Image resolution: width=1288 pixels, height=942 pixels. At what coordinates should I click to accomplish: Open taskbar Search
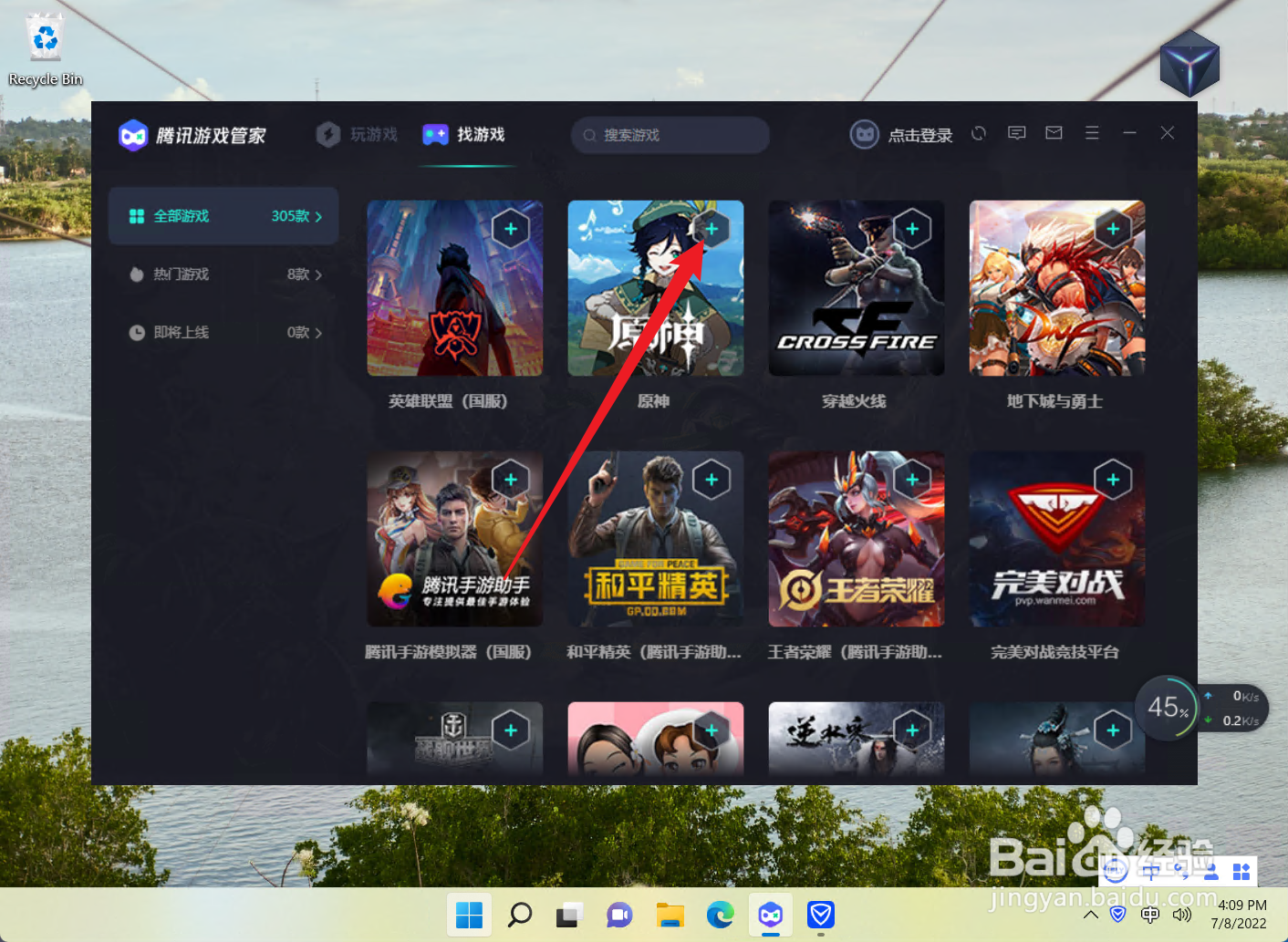point(519,915)
